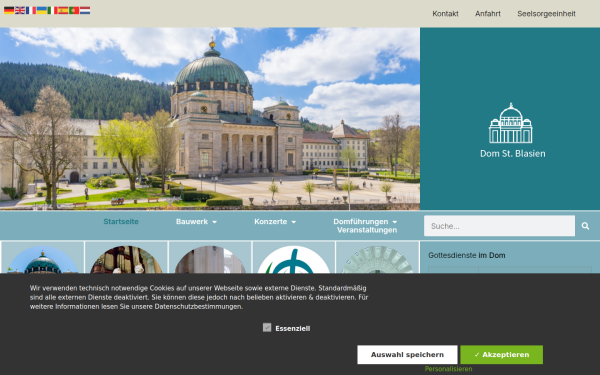Screen dimensions: 600x375
Task: Choose the Spanish flag language
Action: coord(63,11)
